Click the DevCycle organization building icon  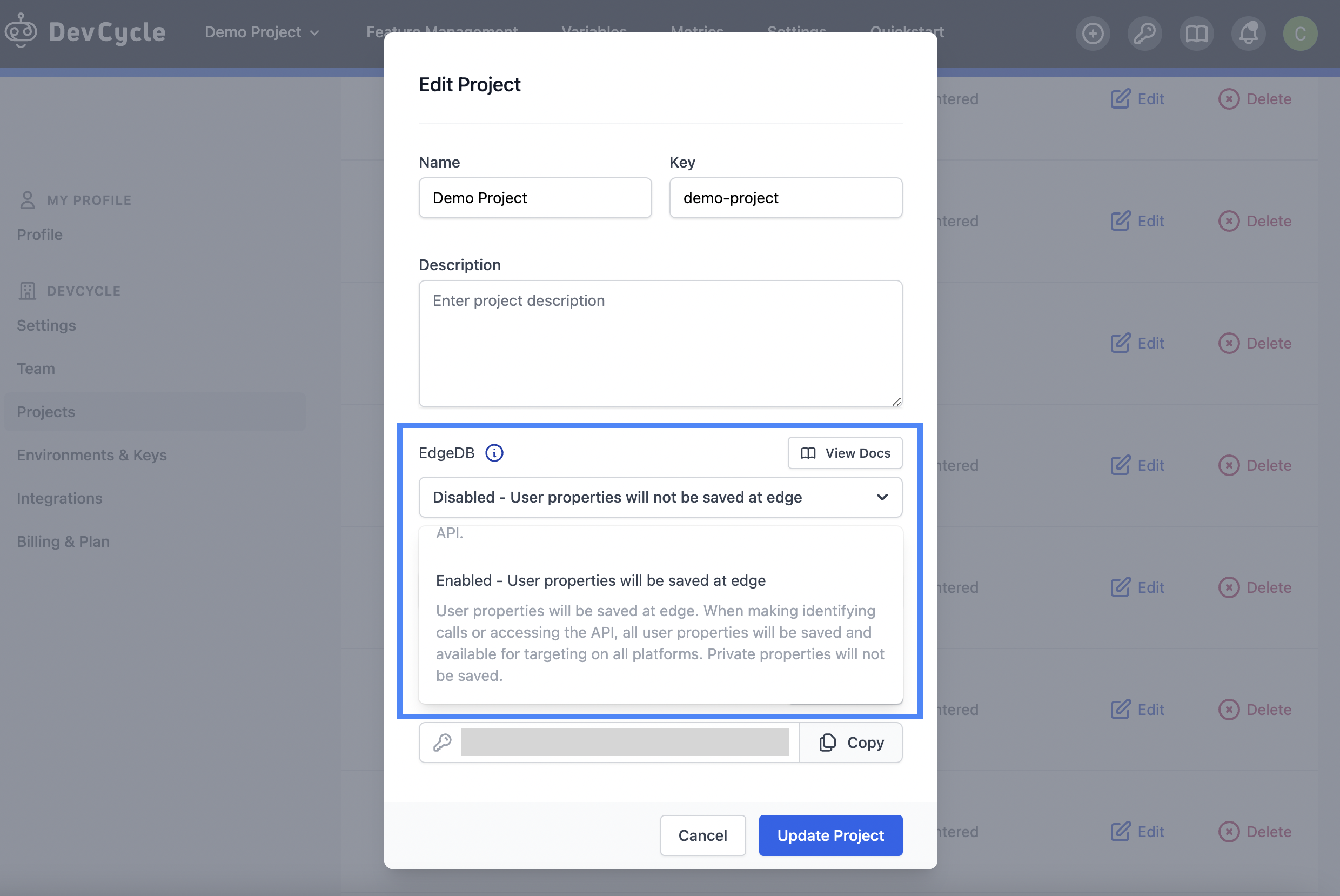[27, 291]
